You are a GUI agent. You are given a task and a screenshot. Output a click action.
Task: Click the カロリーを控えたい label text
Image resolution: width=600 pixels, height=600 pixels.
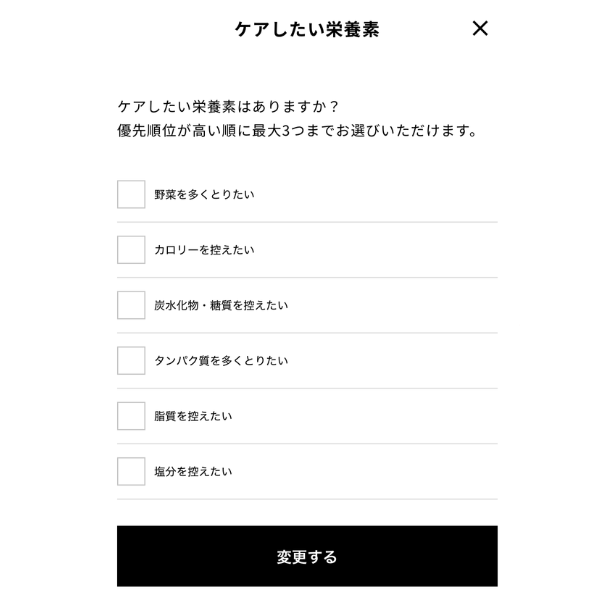[204, 250]
